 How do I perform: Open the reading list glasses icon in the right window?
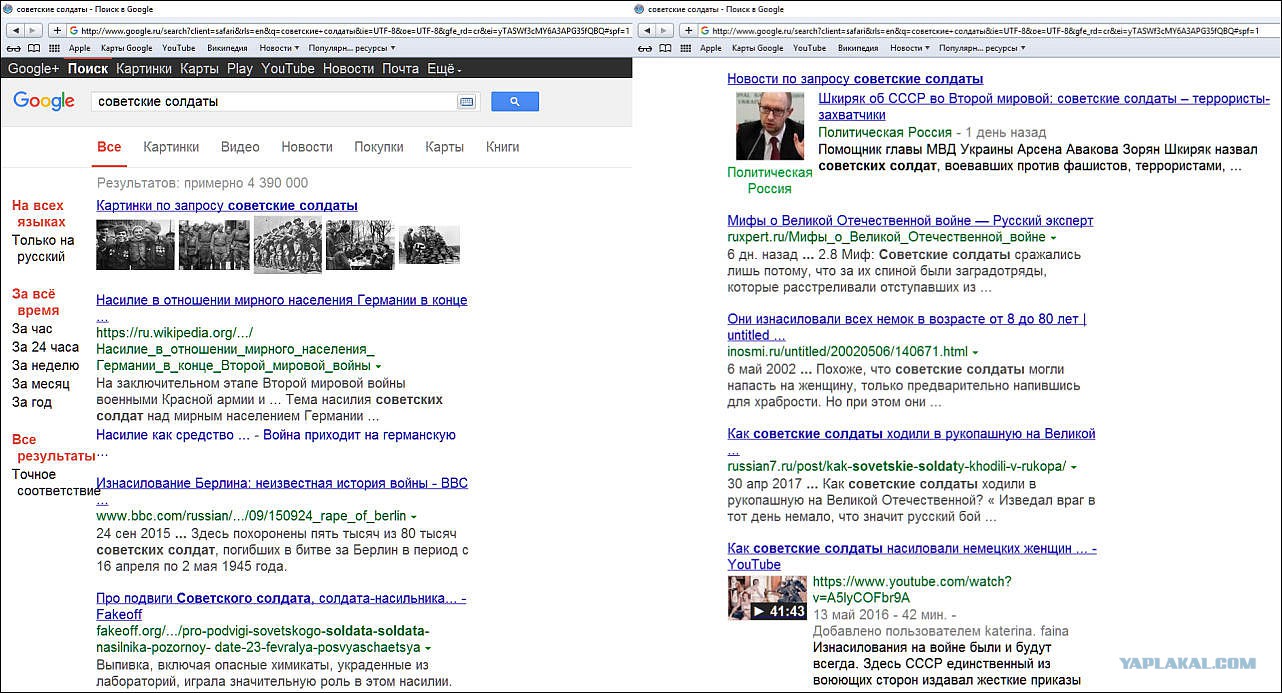click(645, 48)
